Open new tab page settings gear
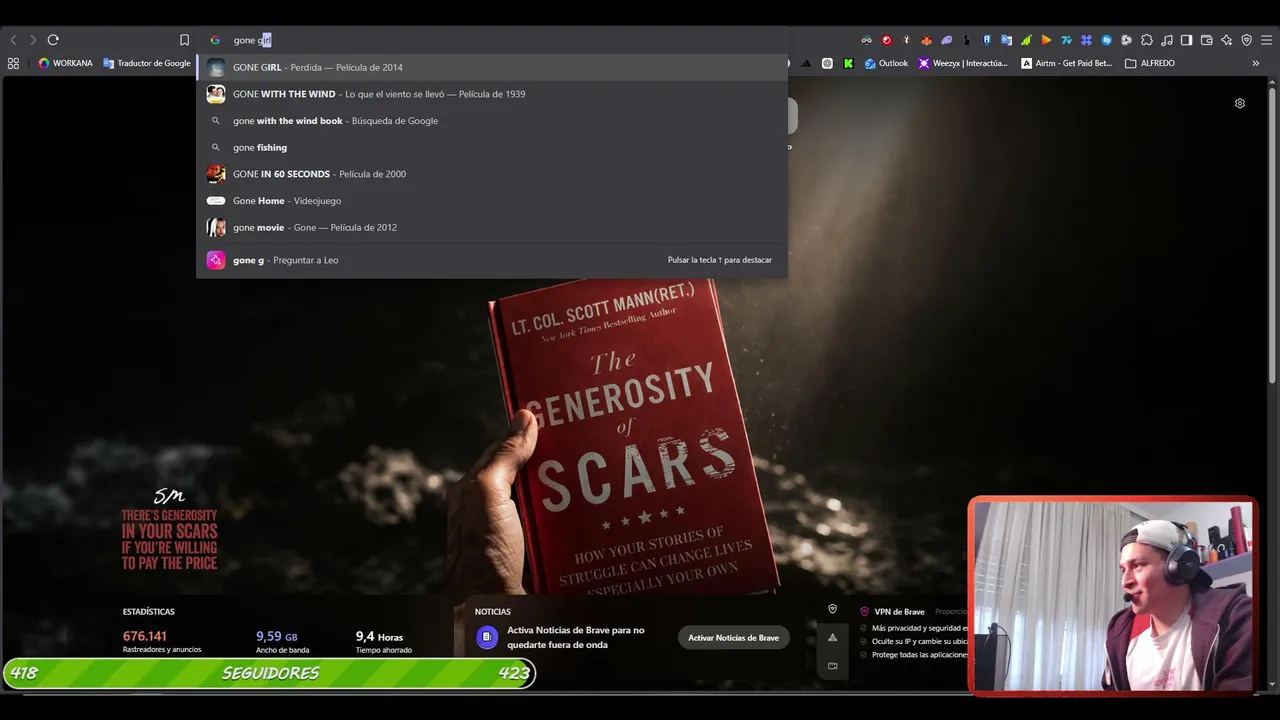Image resolution: width=1280 pixels, height=720 pixels. tap(1240, 103)
